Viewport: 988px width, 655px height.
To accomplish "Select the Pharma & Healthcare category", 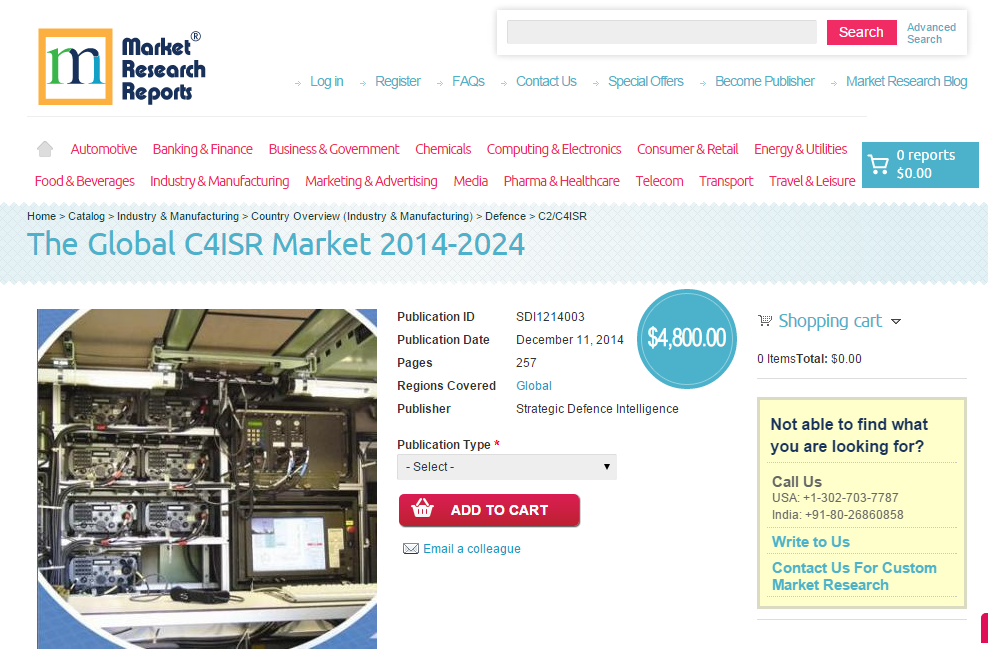I will pyautogui.click(x=561, y=182).
